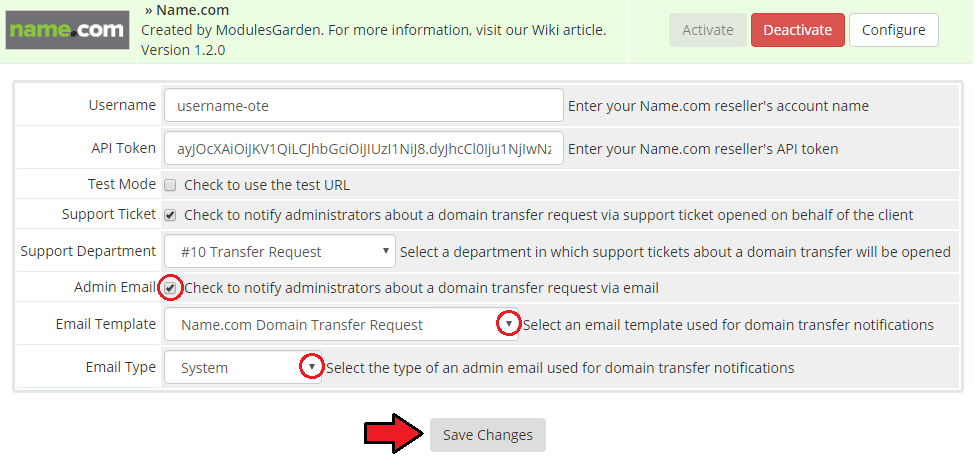Click the greyed-out Activate button
Screen dimensions: 975x460
[708, 30]
